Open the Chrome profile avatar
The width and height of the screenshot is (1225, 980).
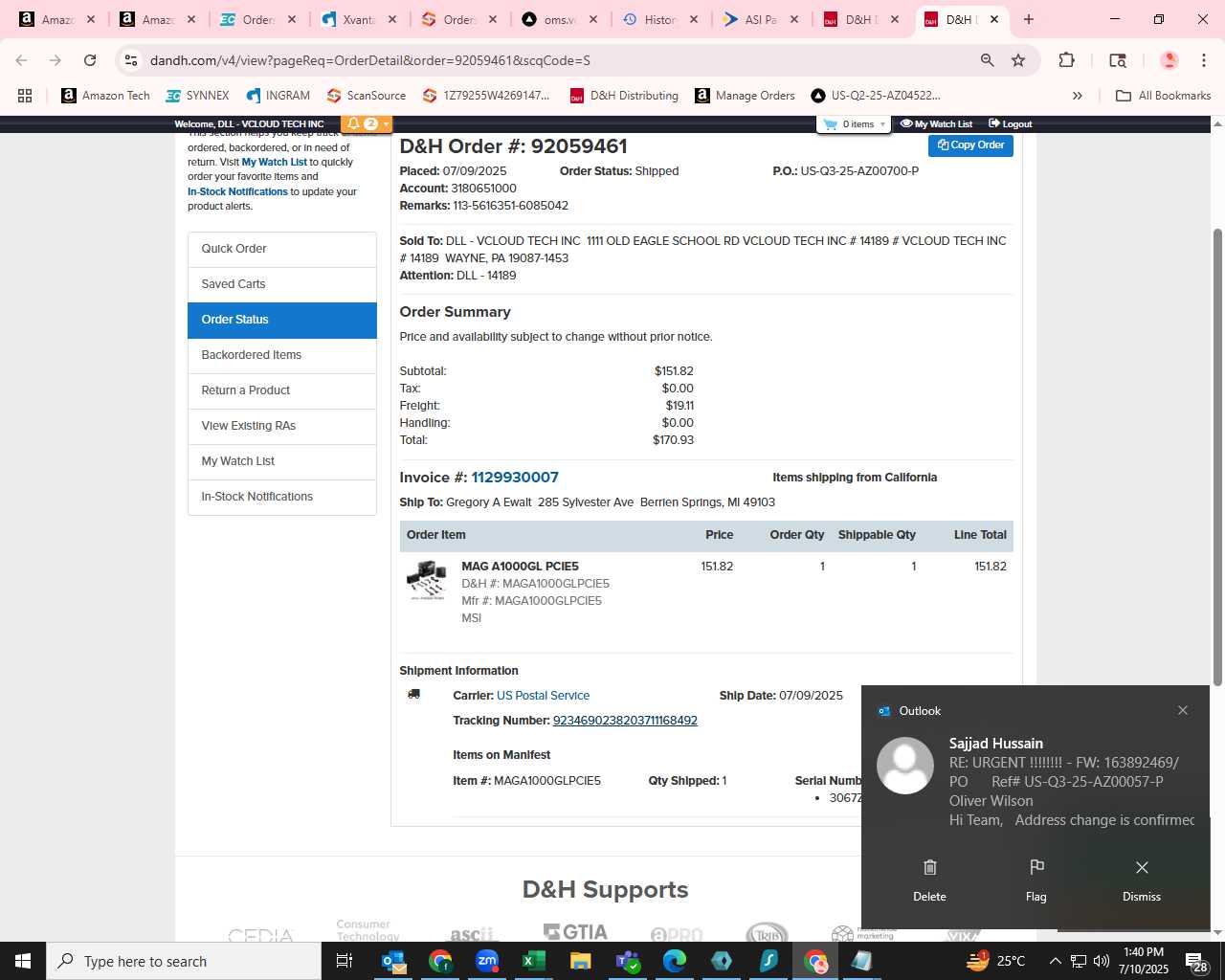point(1169,60)
